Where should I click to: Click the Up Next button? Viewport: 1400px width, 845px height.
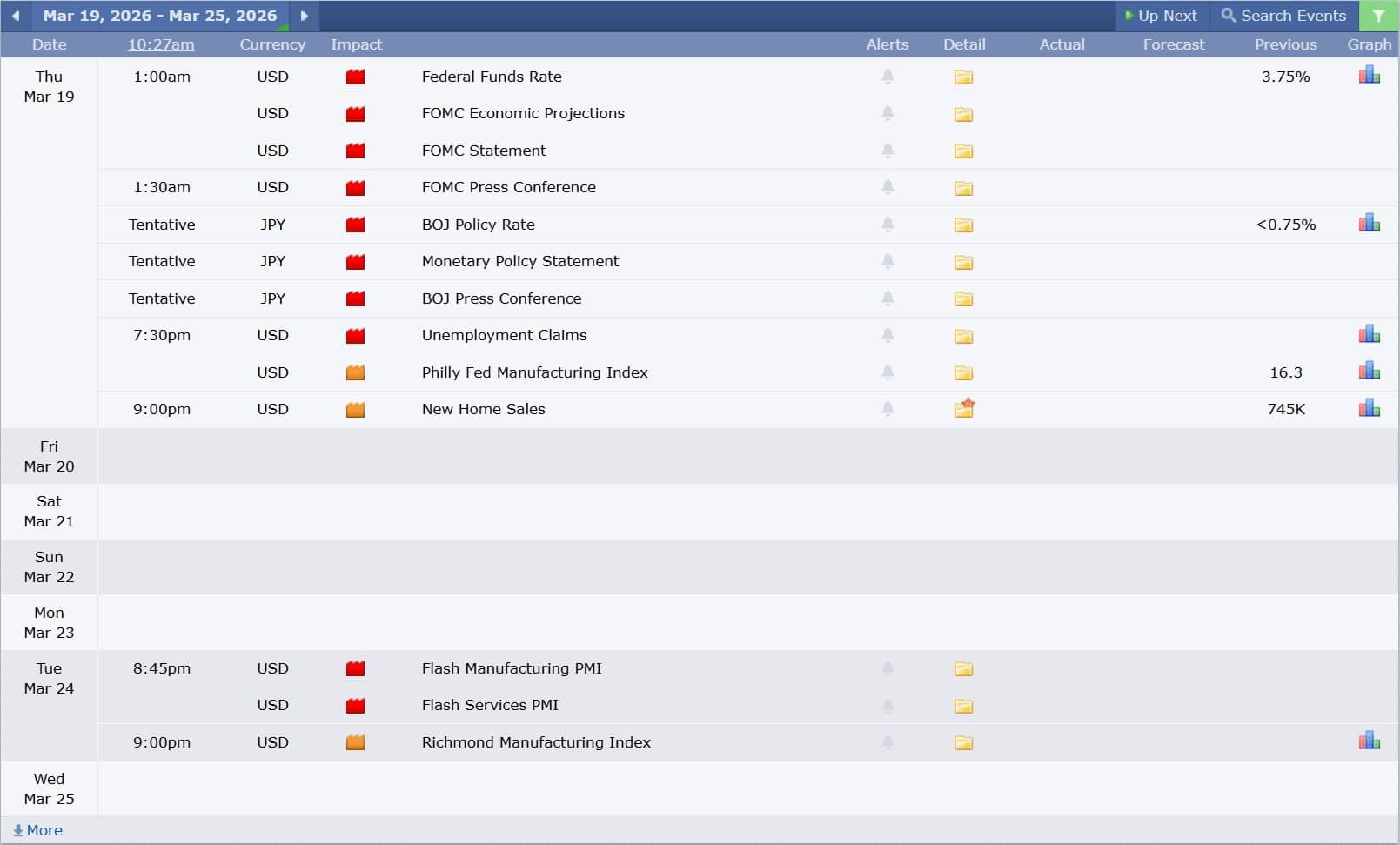click(1161, 16)
